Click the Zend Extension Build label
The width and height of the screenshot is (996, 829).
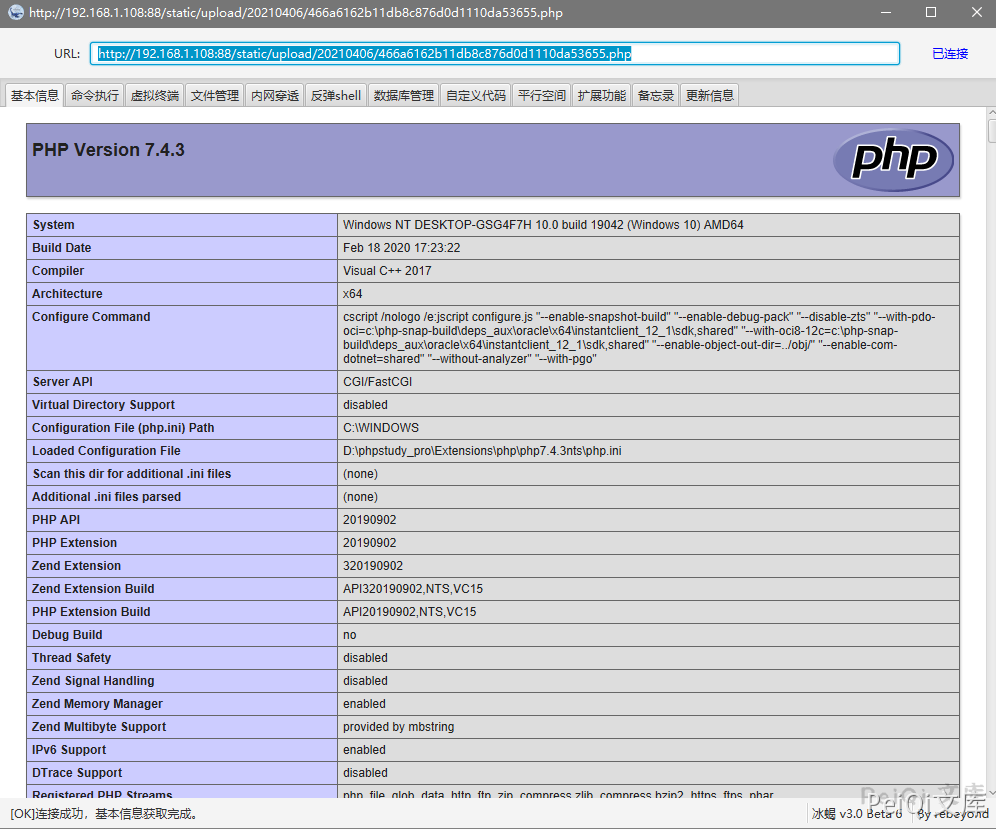(x=93, y=589)
